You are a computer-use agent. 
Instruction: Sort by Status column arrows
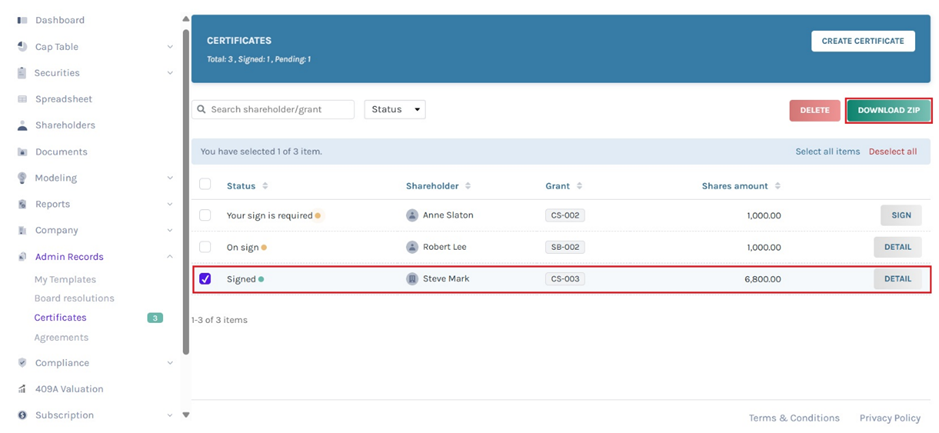[x=265, y=186]
